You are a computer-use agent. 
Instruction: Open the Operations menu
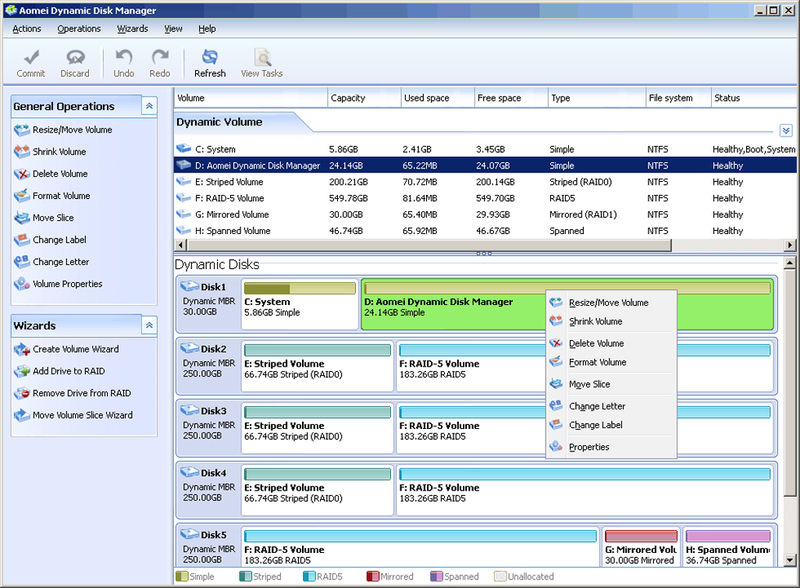pos(79,29)
